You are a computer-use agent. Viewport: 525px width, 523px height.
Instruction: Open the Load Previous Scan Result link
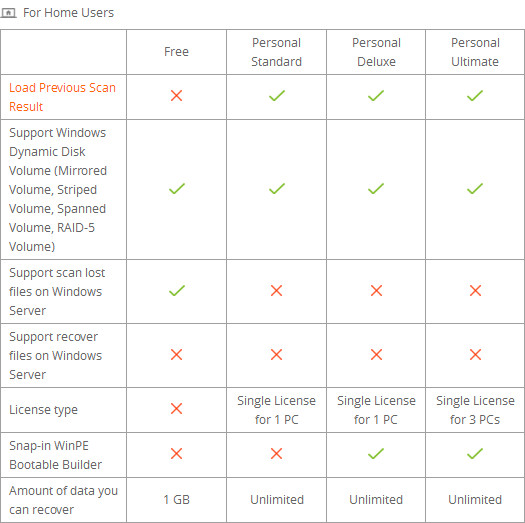tap(62, 97)
